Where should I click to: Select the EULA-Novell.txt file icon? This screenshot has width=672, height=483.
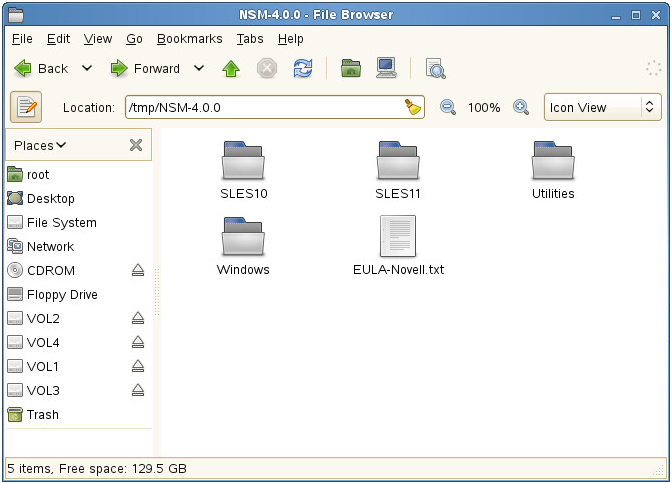click(398, 236)
